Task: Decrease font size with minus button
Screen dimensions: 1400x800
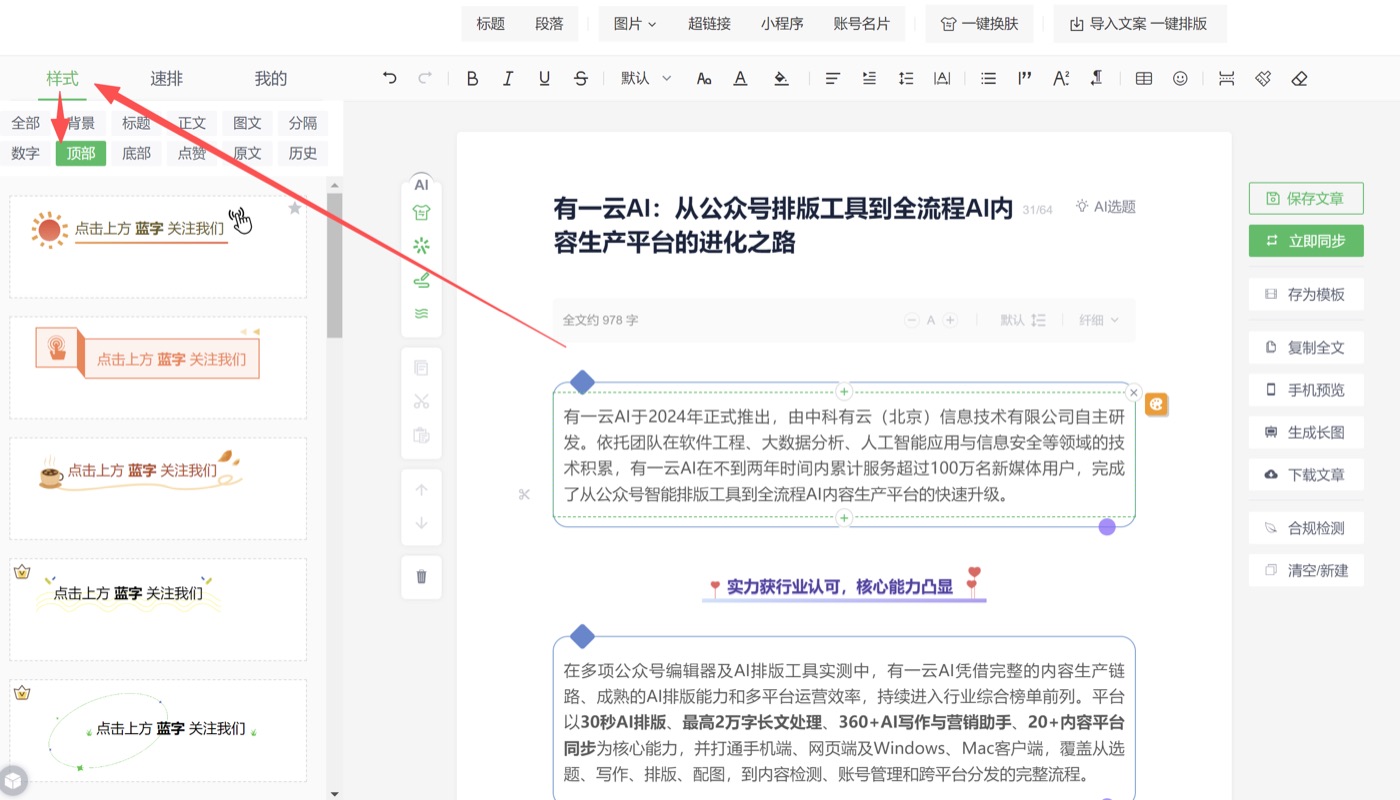Action: click(912, 320)
